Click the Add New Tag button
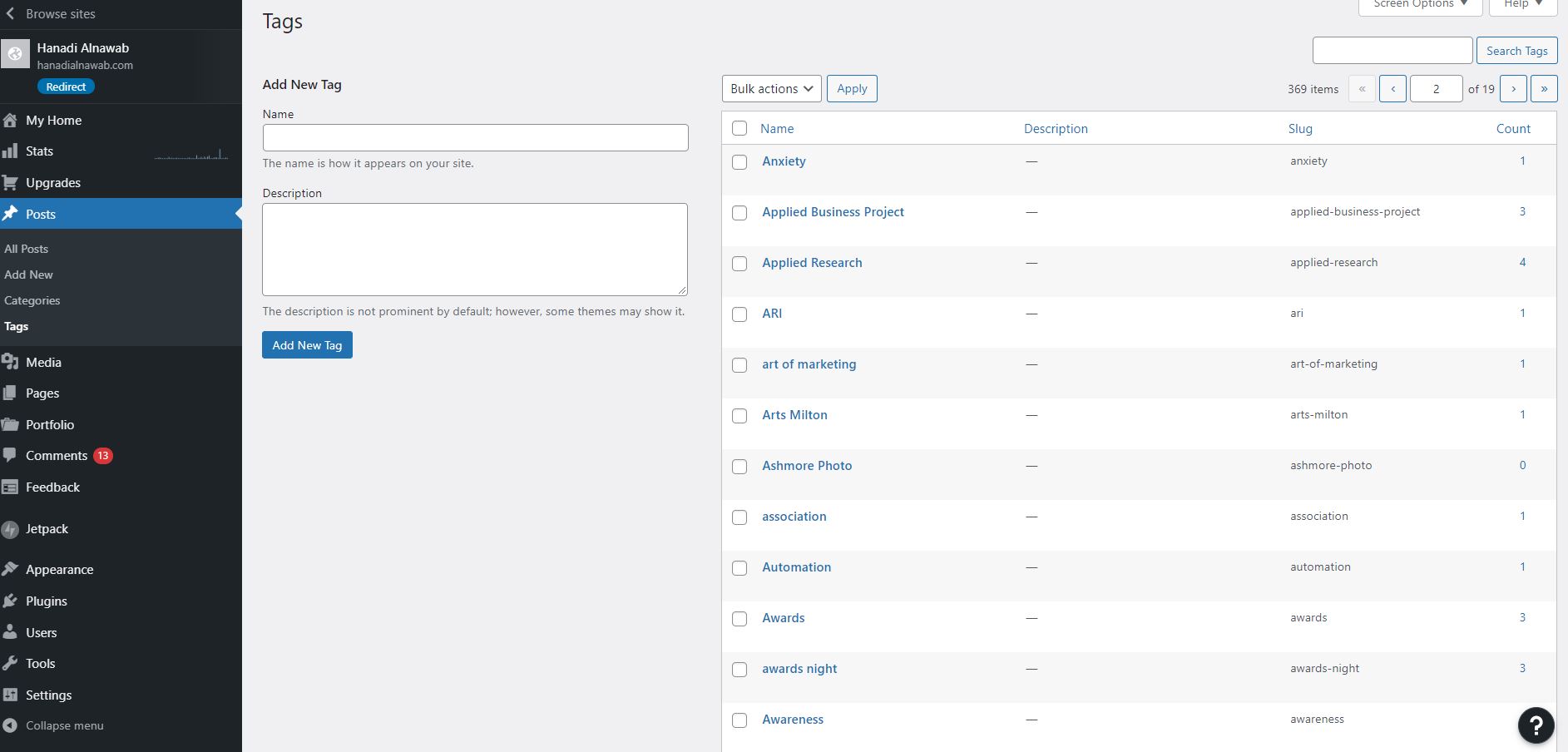 pos(307,345)
